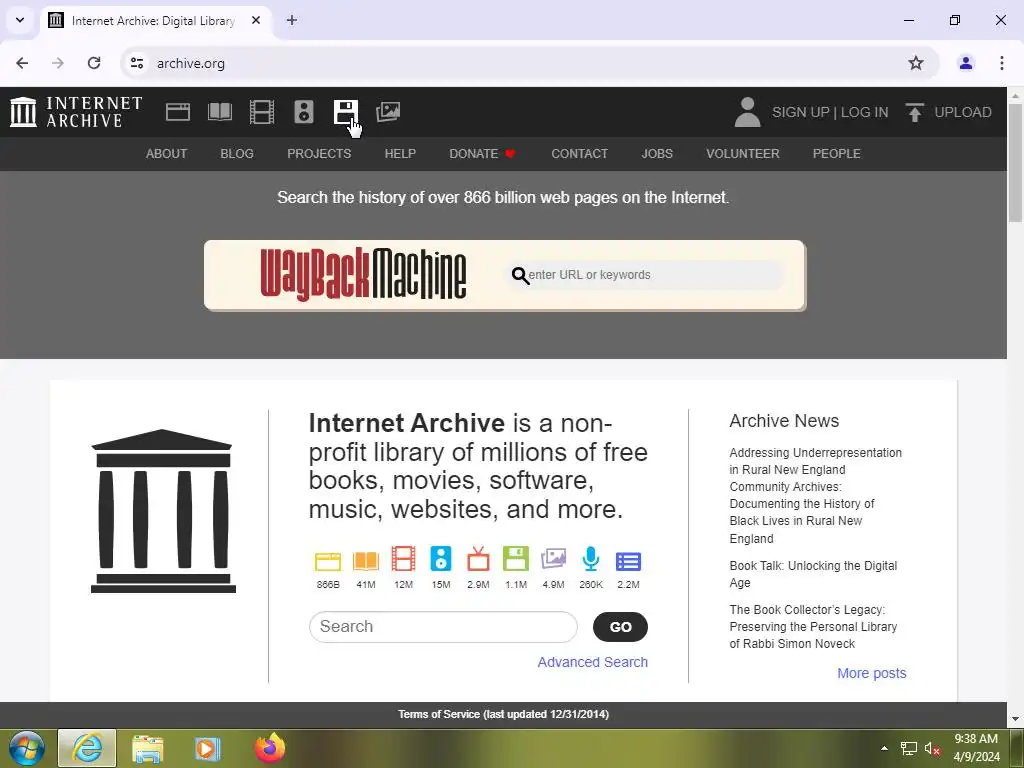This screenshot has height=768, width=1024.
Task: Read Addressing Underrepresentation in Rural New England post
Action: tap(815, 496)
